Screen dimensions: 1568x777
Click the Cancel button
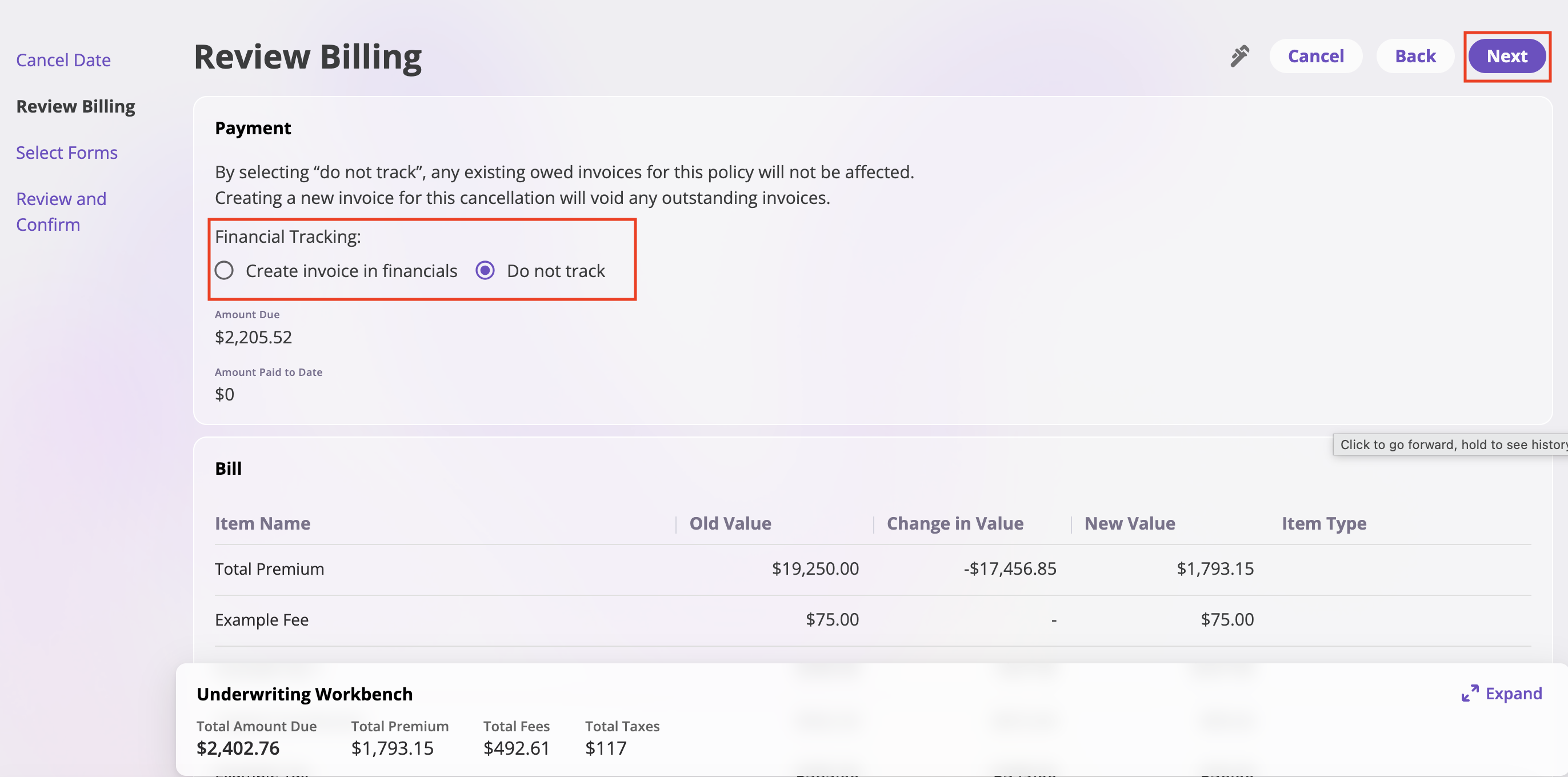point(1315,56)
